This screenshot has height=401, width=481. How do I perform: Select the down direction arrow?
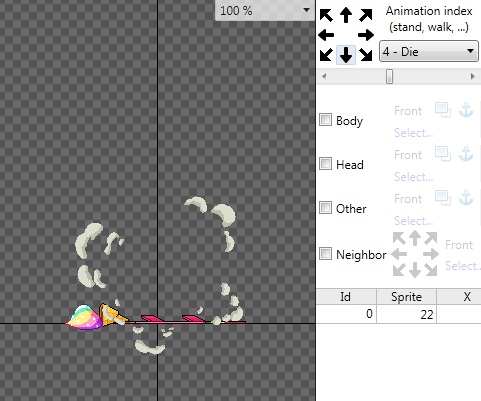pos(346,55)
